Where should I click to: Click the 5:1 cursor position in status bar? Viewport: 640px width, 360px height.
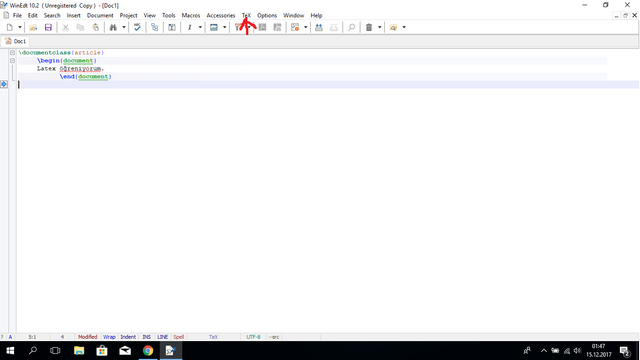pyautogui.click(x=32, y=337)
